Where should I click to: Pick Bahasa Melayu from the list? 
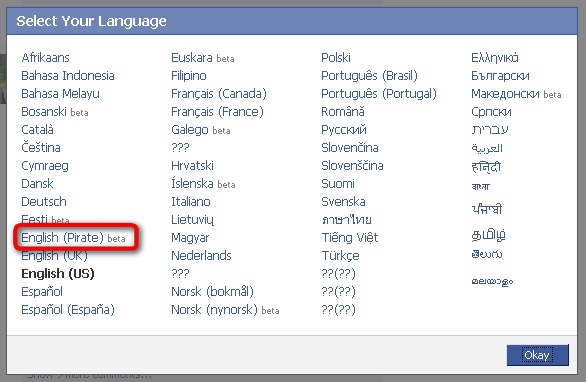coord(60,94)
